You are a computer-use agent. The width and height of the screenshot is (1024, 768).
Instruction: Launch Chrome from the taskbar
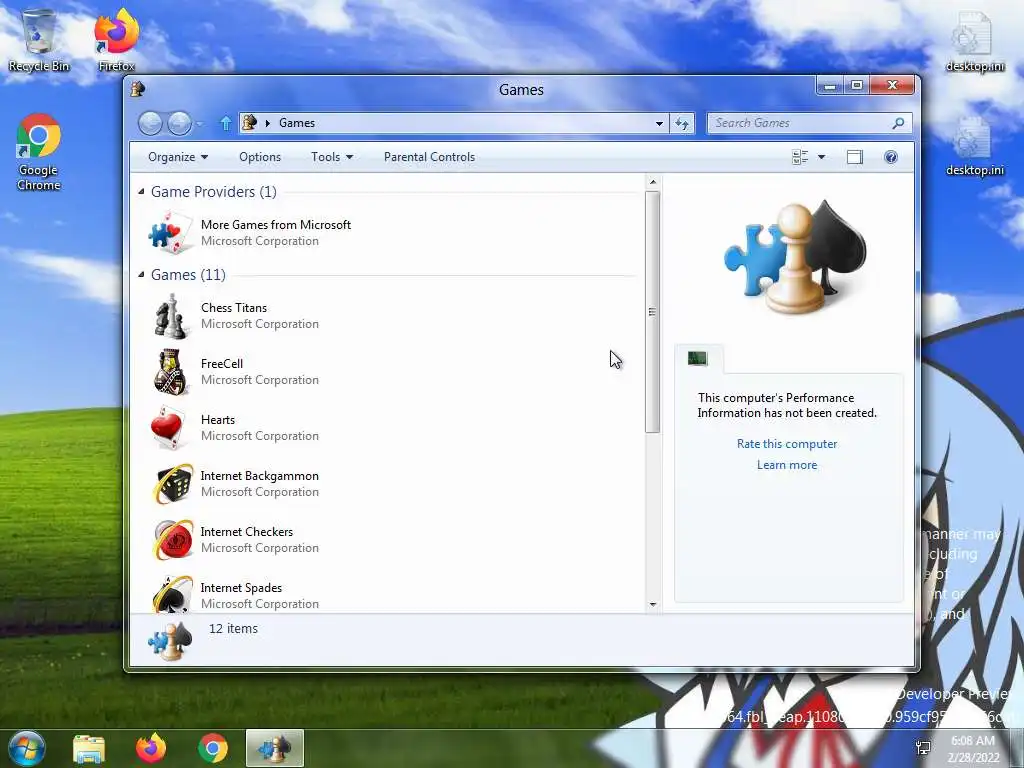213,748
